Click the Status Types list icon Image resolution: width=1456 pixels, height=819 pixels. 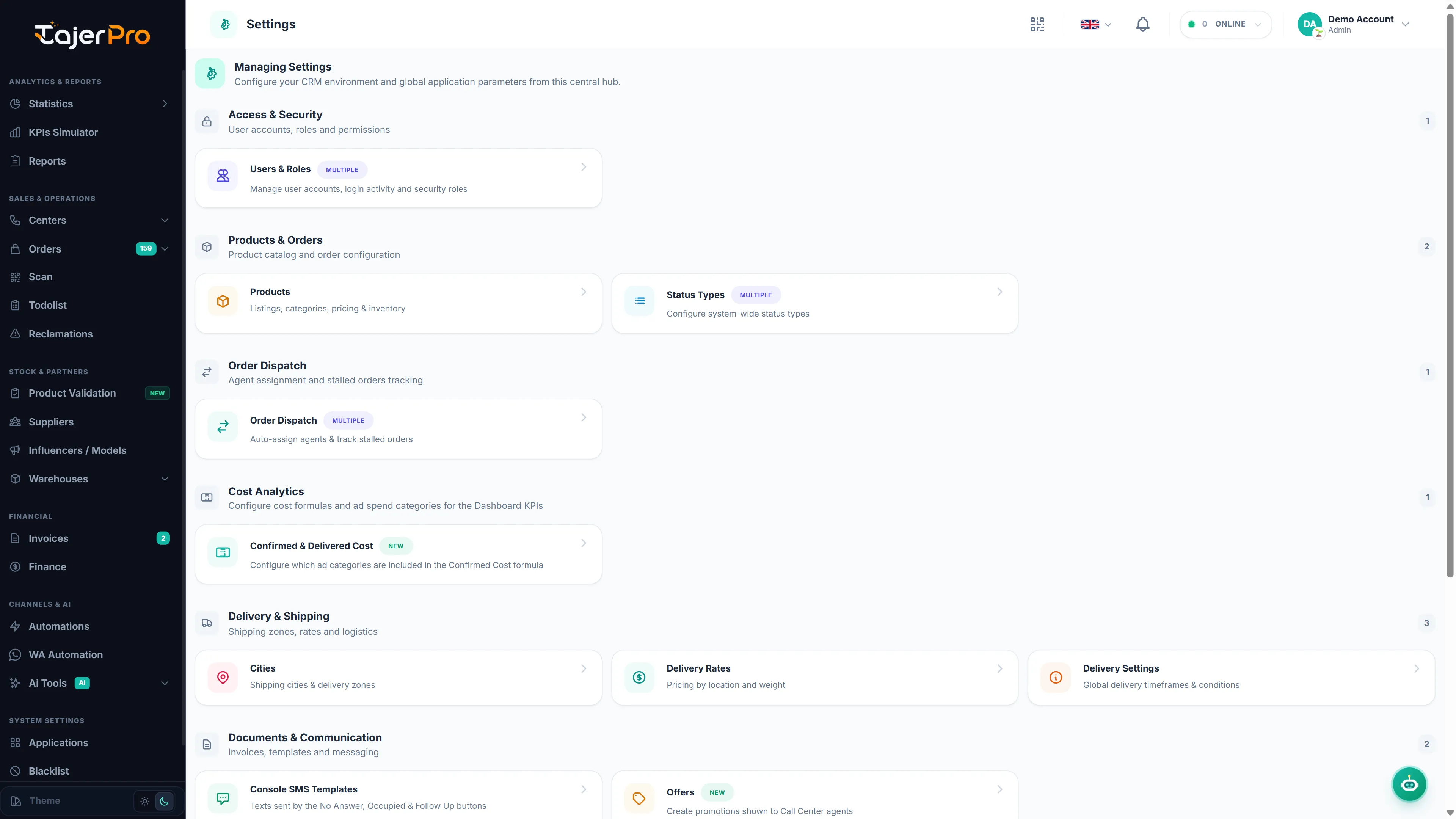tap(639, 301)
